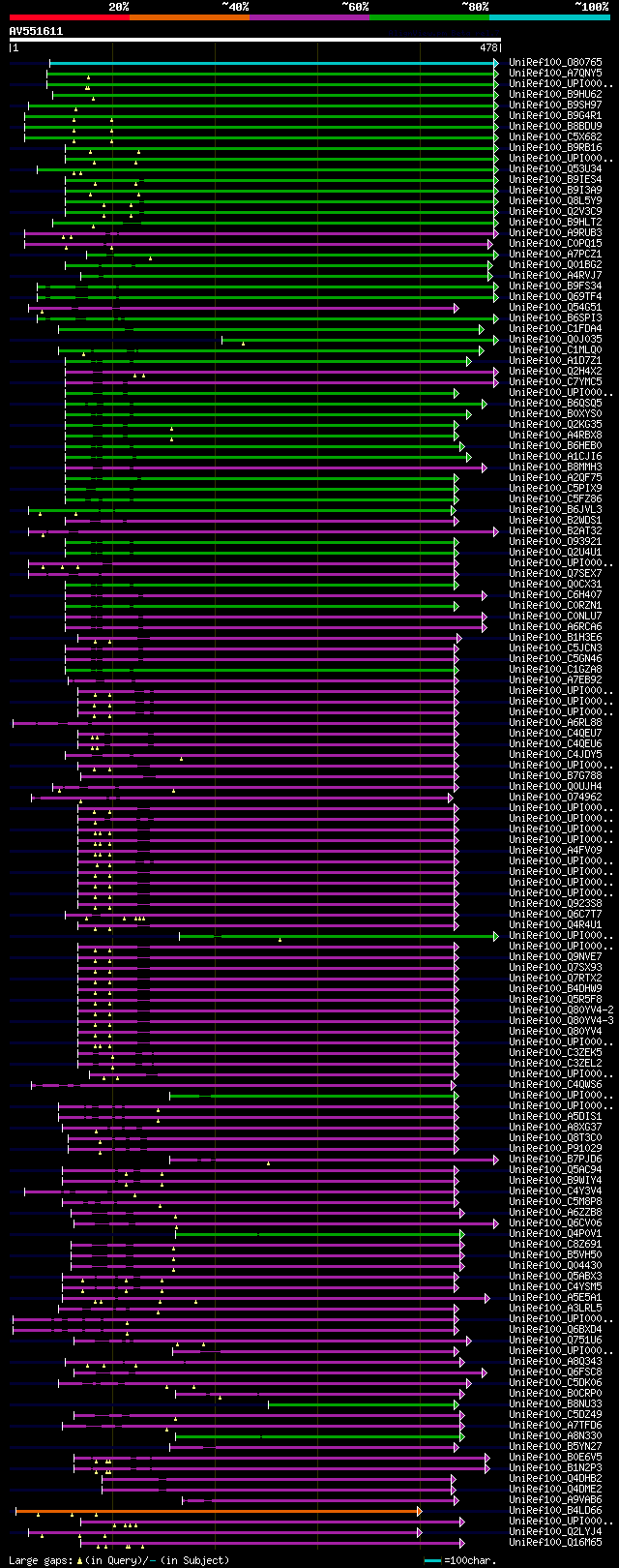Click the UniRef100_Q80YV4-3 label
This screenshot has height=1568, width=619.
click(x=561, y=1020)
